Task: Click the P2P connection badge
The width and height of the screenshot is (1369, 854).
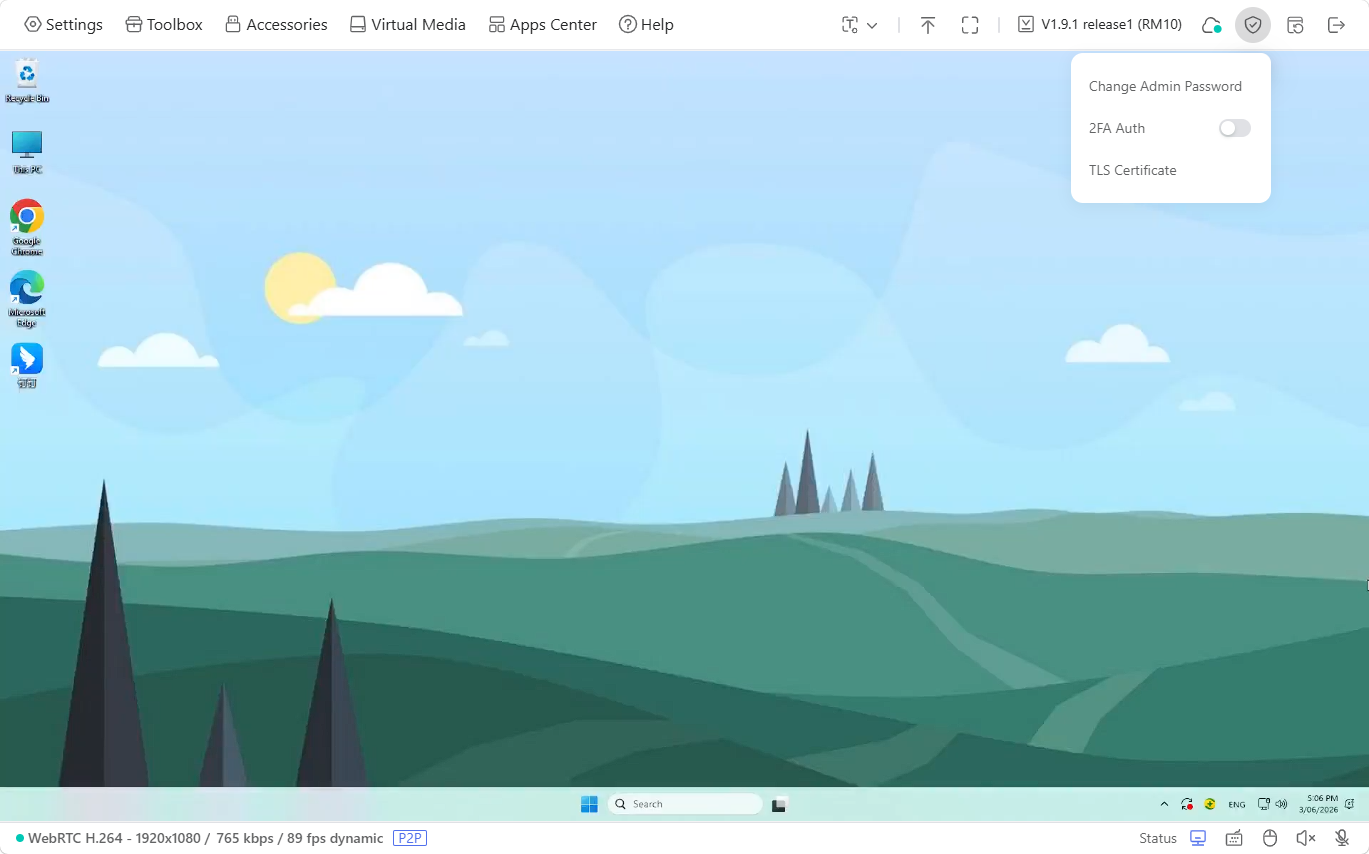Action: point(410,838)
